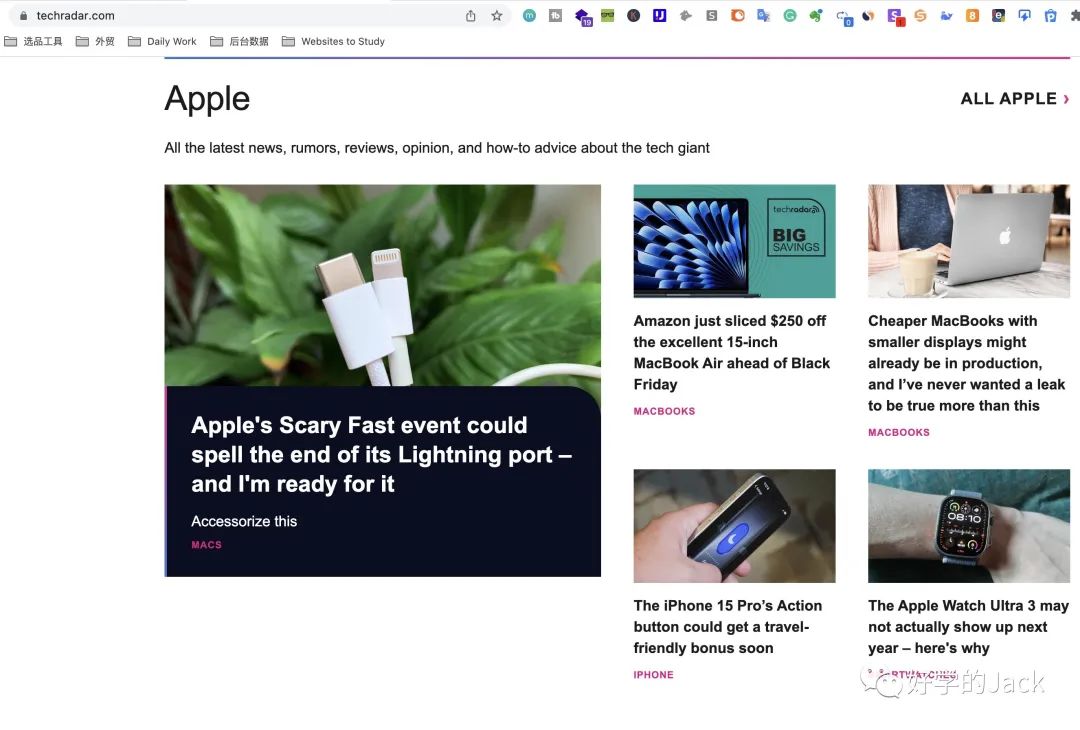The width and height of the screenshot is (1080, 730).
Task: Click the 'Accessorize this' subtitle text
Action: point(244,521)
